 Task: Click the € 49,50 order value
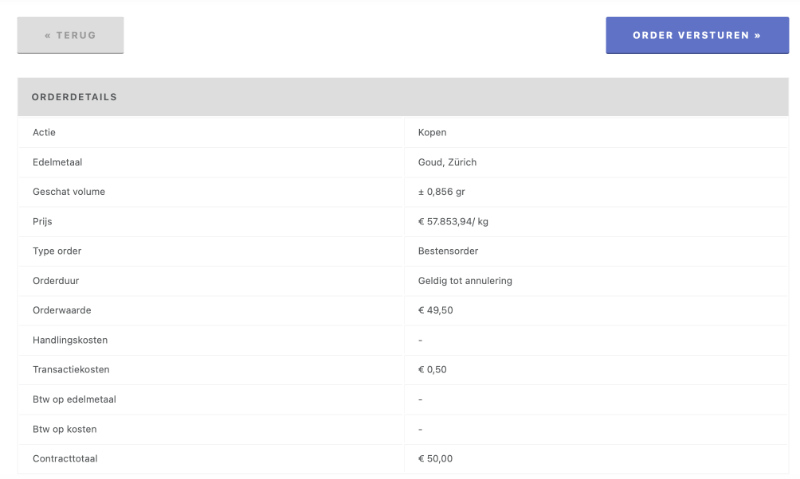pos(435,310)
